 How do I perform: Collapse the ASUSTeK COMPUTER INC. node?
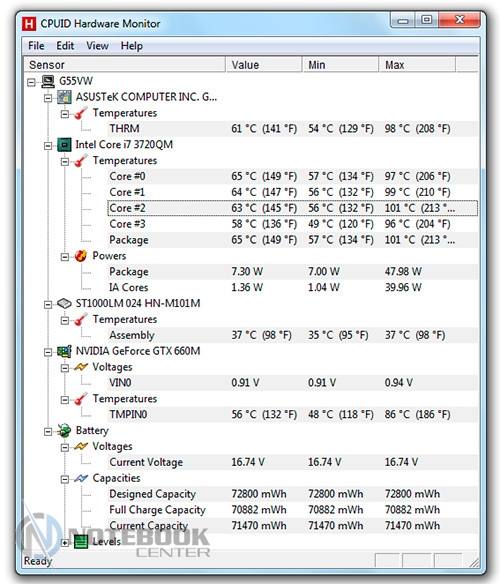pyautogui.click(x=48, y=98)
